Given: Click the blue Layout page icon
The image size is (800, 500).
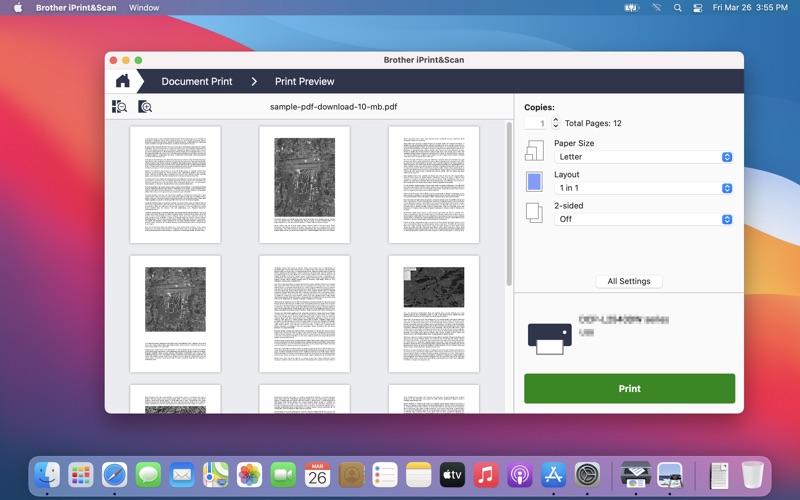Looking at the screenshot, I should point(534,182).
